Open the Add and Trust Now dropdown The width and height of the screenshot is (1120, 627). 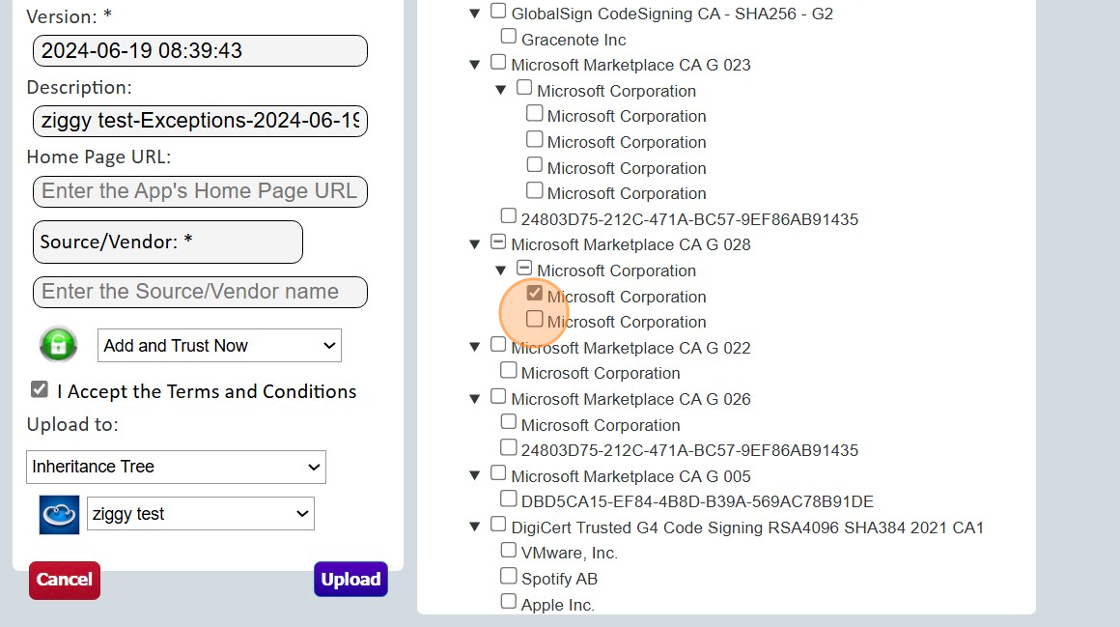219,345
